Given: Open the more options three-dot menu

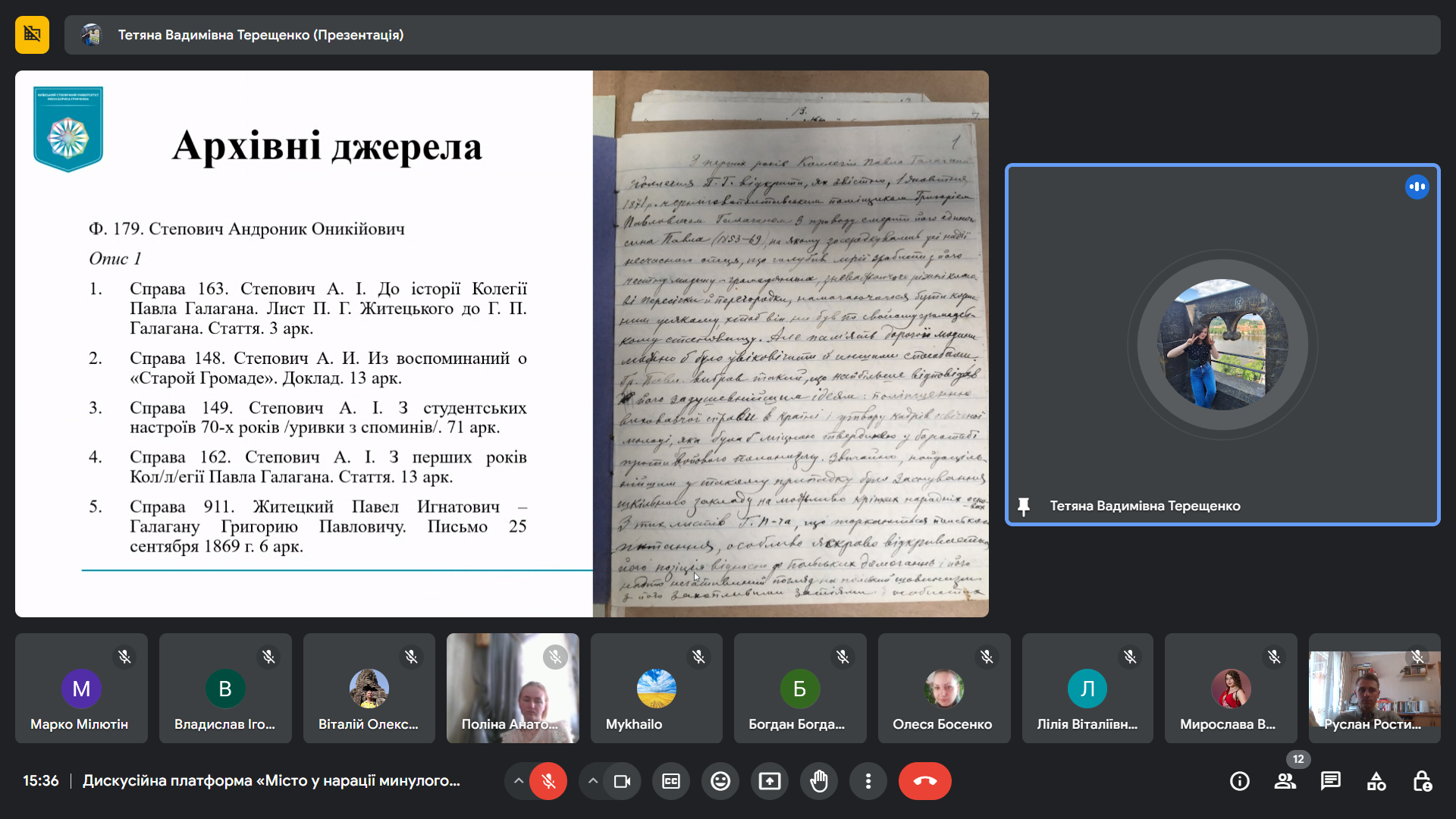Looking at the screenshot, I should 868,781.
